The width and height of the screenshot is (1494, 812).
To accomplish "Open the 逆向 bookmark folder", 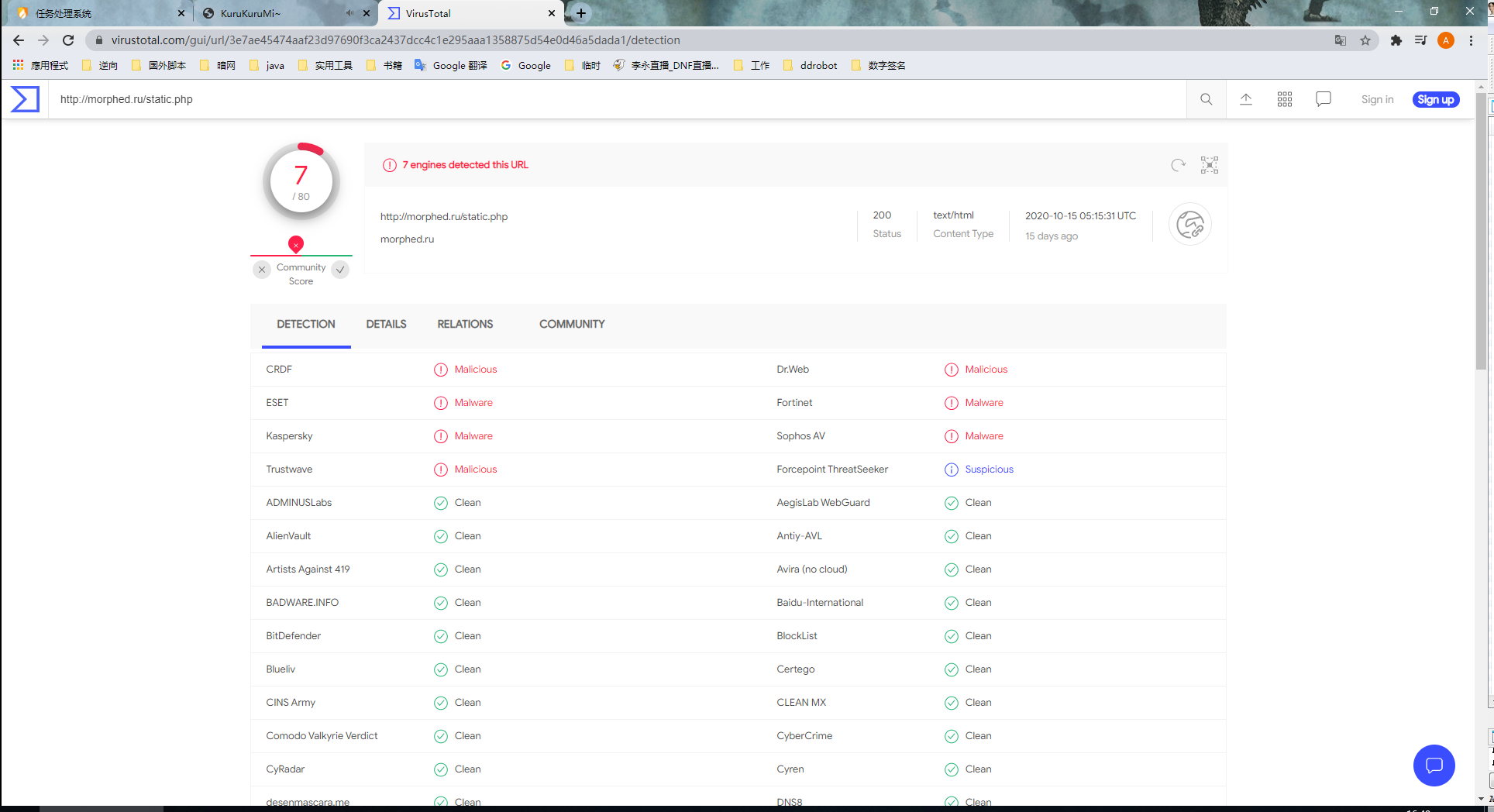I will click(100, 65).
